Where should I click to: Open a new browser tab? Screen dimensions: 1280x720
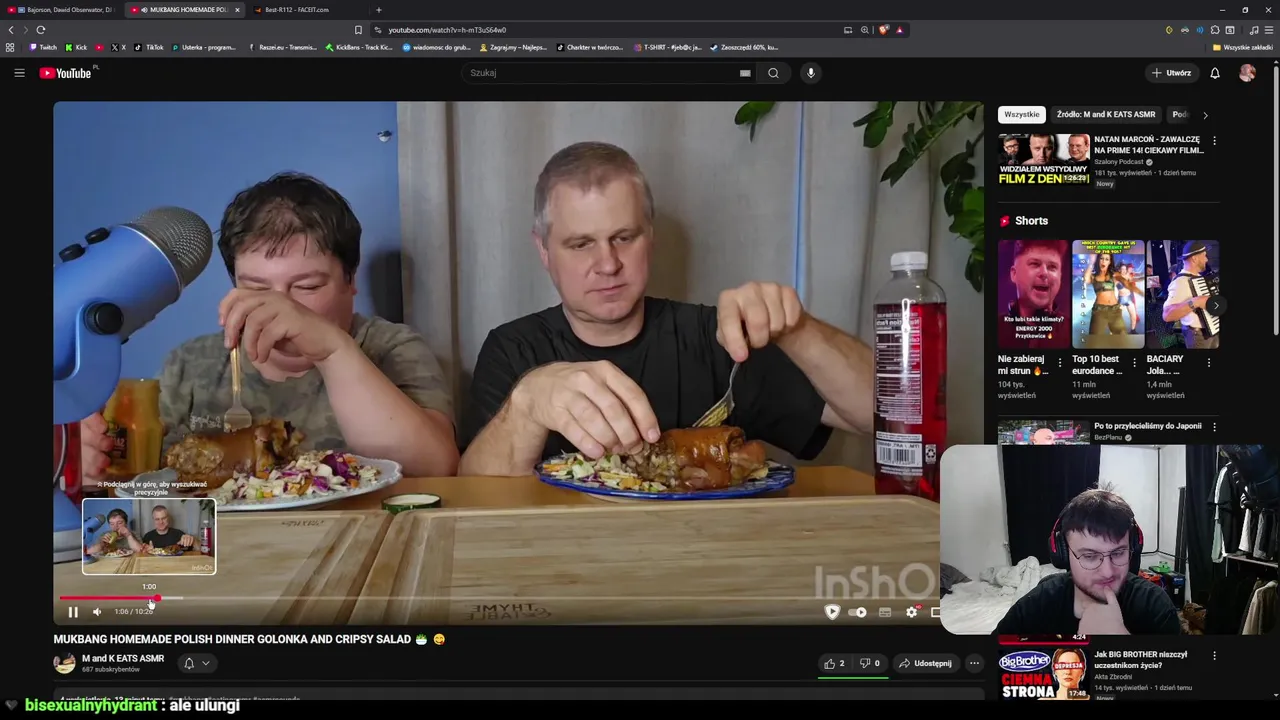[x=378, y=10]
